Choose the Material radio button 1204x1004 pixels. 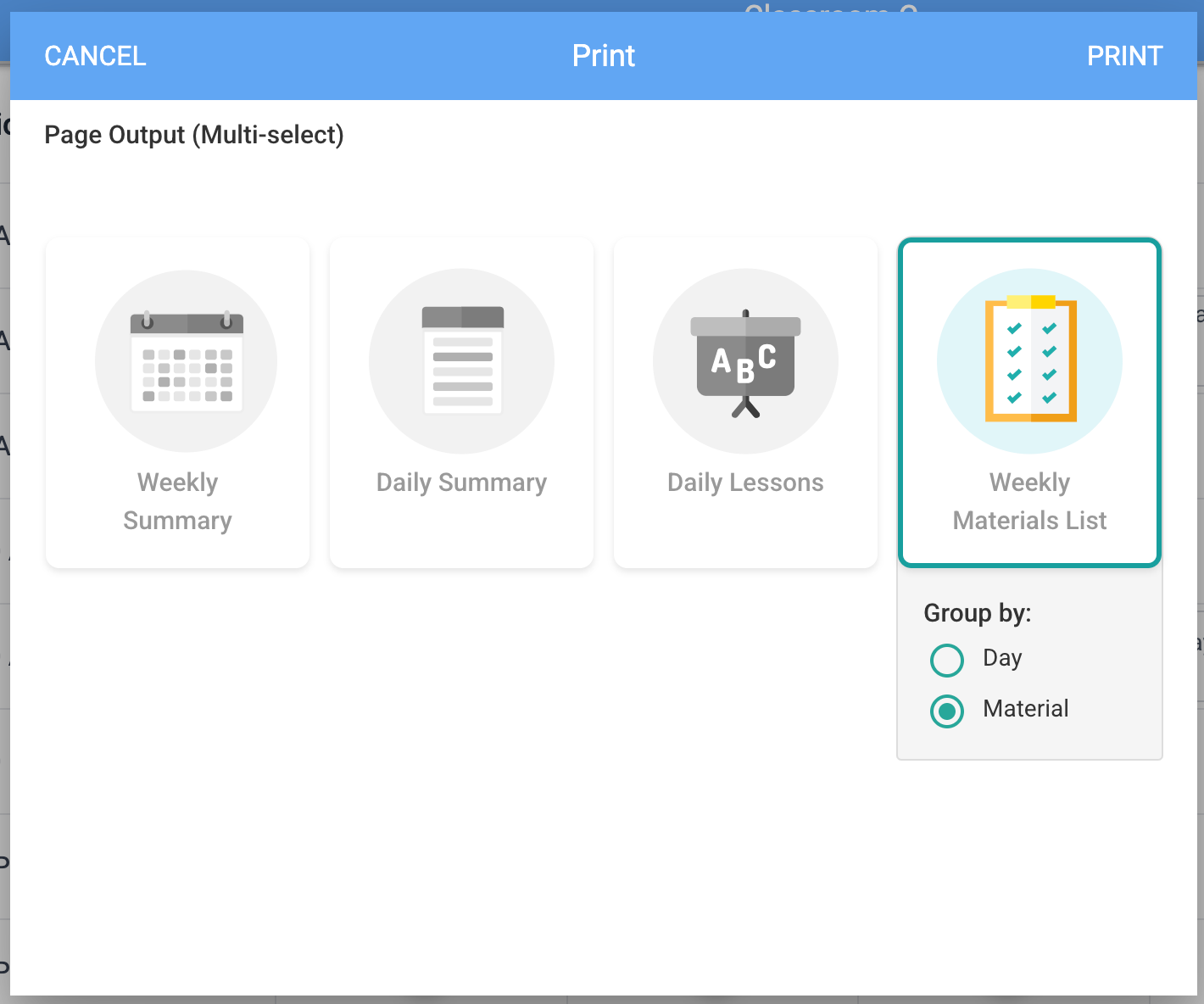coord(947,711)
